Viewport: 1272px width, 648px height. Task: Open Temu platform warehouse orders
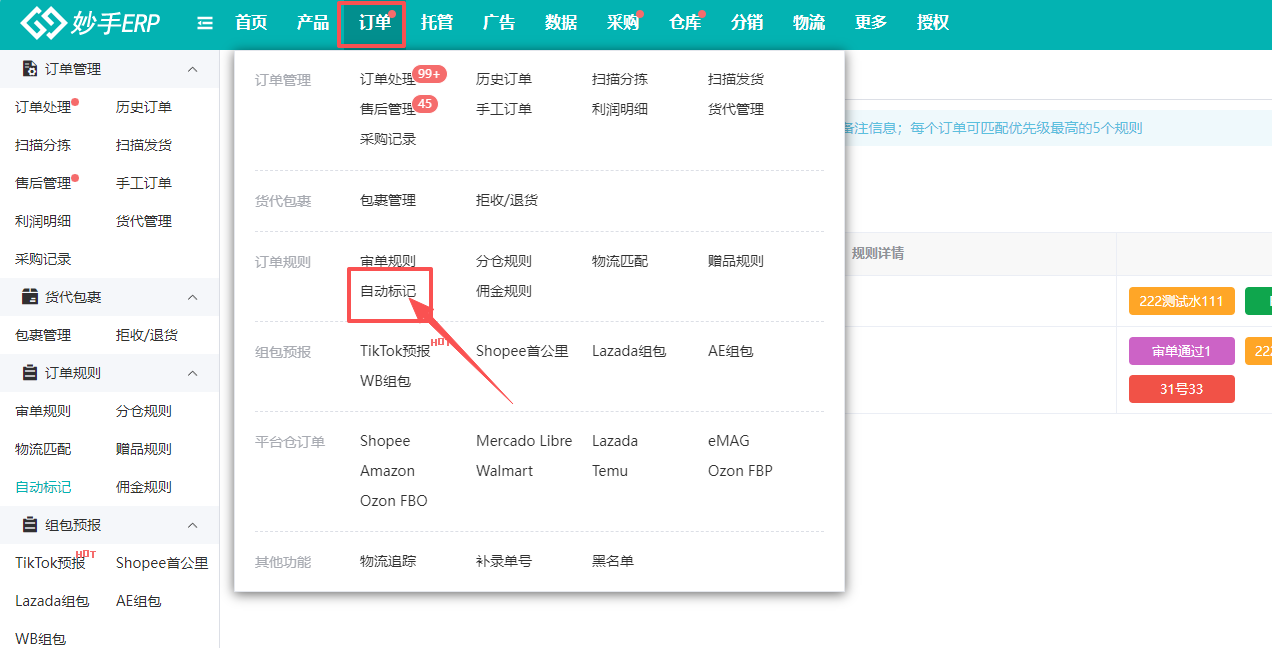click(x=610, y=471)
